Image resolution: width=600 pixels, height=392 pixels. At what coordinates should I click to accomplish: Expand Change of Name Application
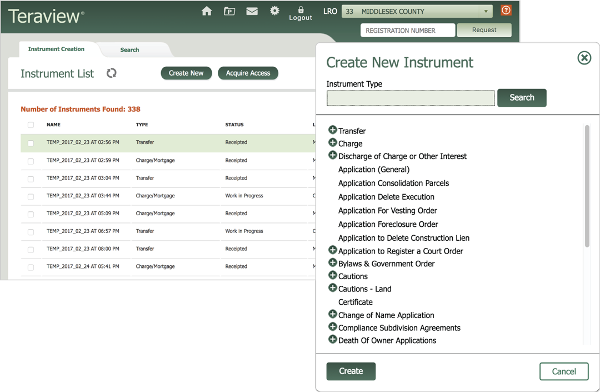(x=333, y=314)
